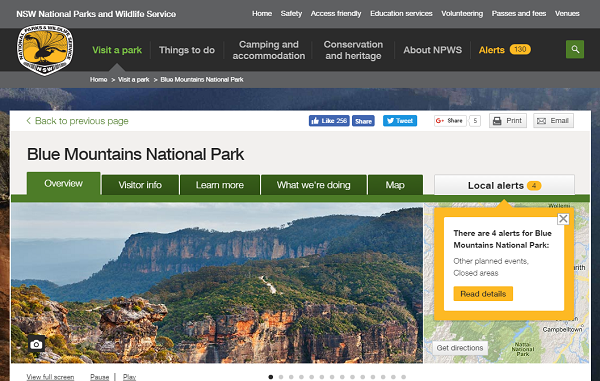
Task: Click Home in the breadcrumb
Action: tap(98, 80)
